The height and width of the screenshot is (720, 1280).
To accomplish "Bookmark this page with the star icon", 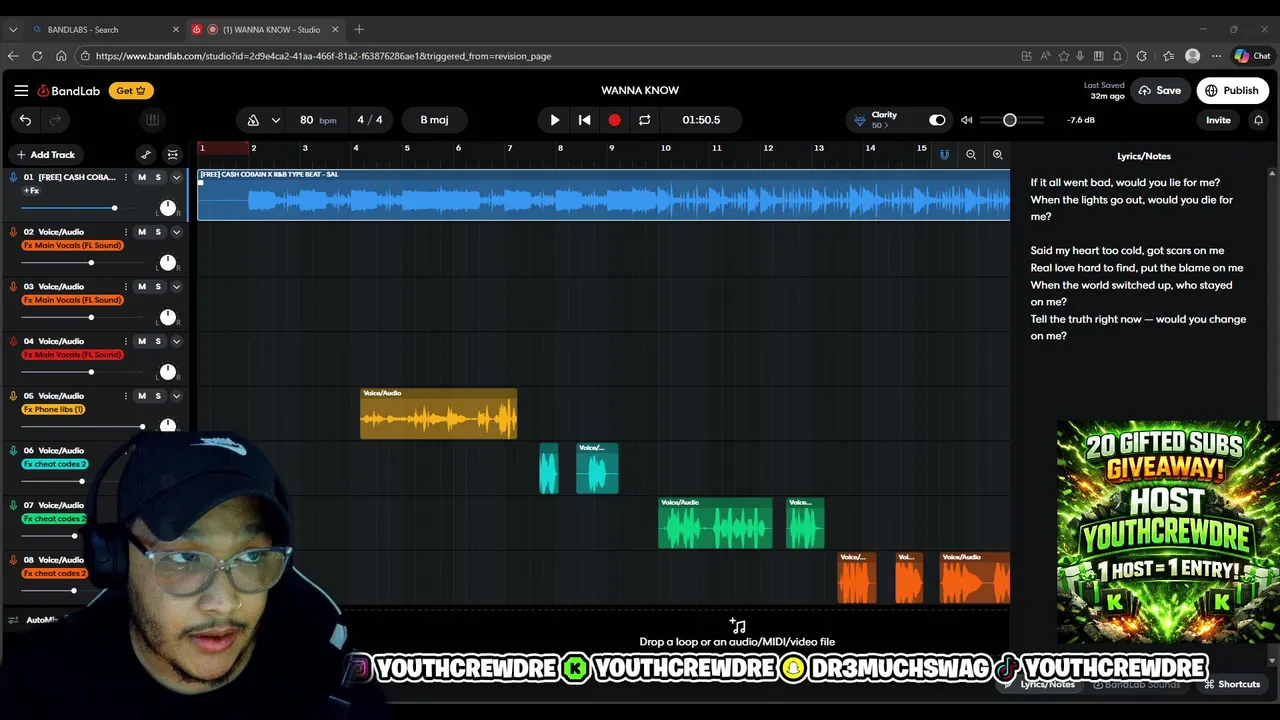I will [1063, 56].
